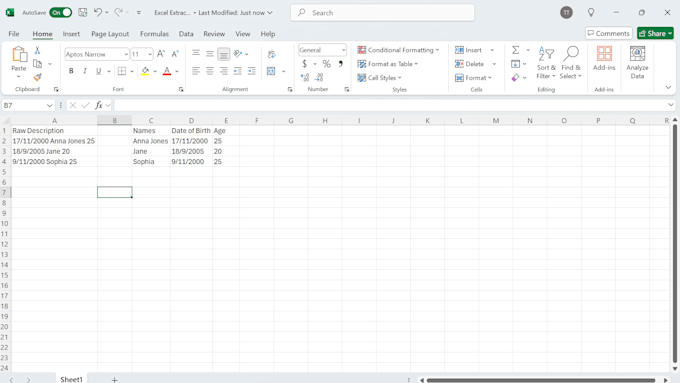680x383 pixels.
Task: Switch to the Page Layout tab
Action: (x=110, y=34)
